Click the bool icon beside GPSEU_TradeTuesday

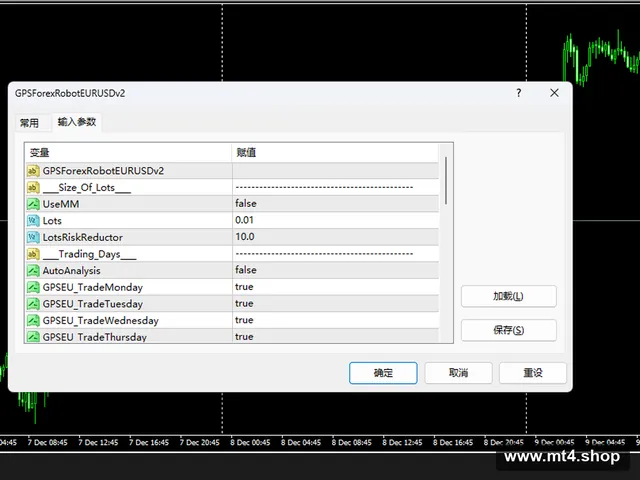pyautogui.click(x=33, y=304)
